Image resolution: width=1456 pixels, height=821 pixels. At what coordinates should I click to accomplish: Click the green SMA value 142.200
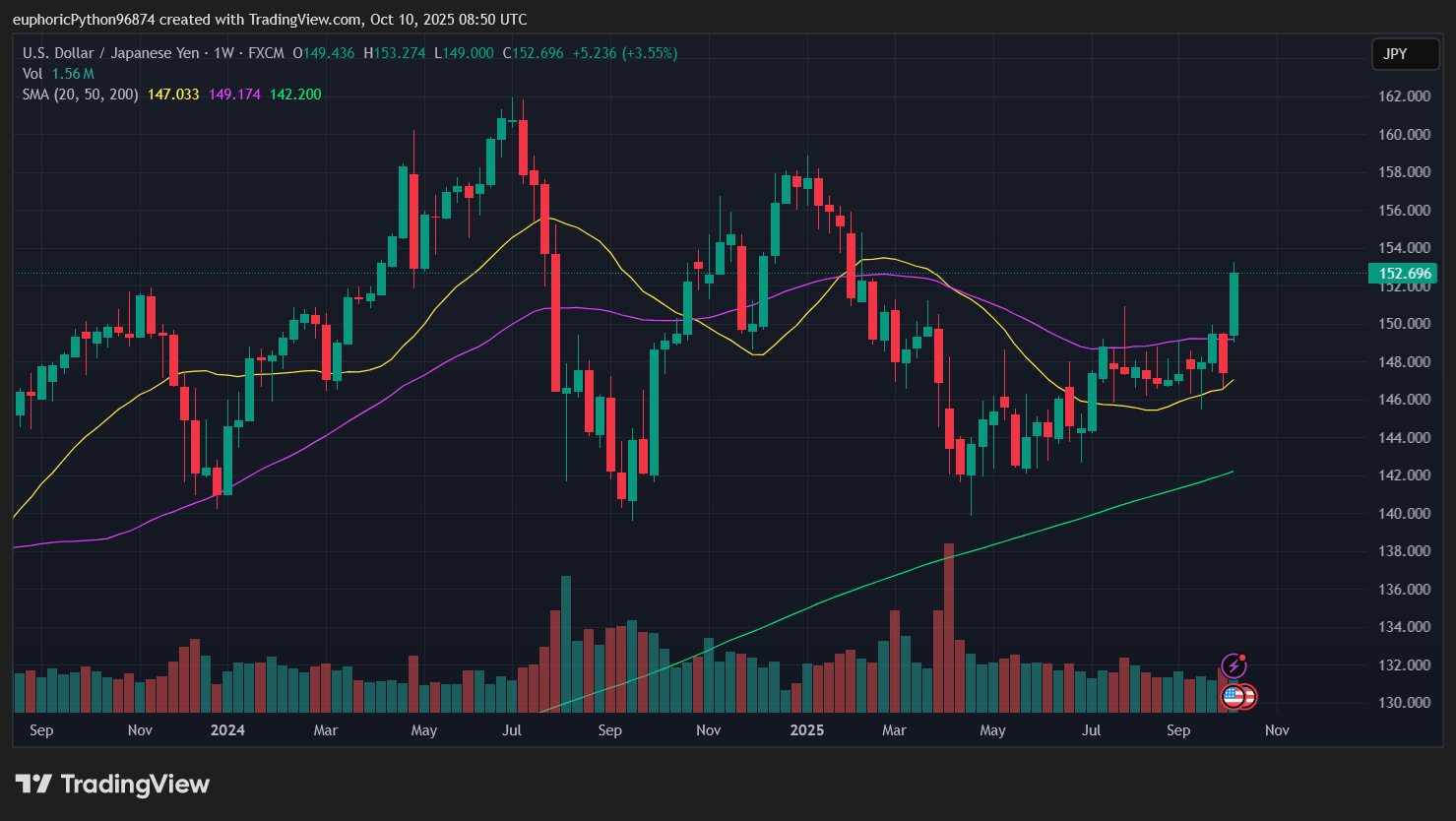[295, 95]
